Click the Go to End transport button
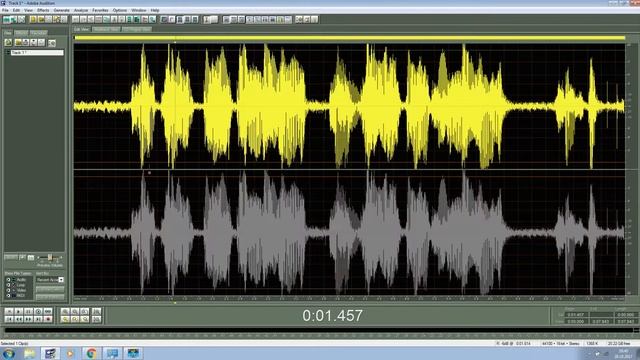The height and width of the screenshot is (360, 640). coord(38,319)
